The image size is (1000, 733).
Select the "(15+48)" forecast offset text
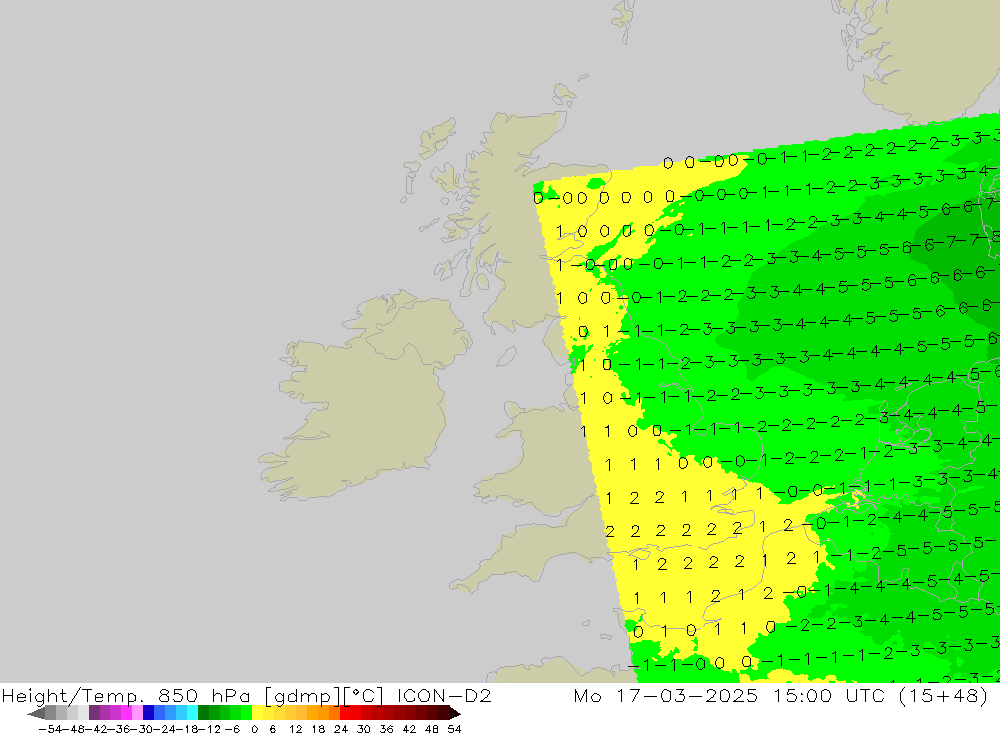(944, 695)
